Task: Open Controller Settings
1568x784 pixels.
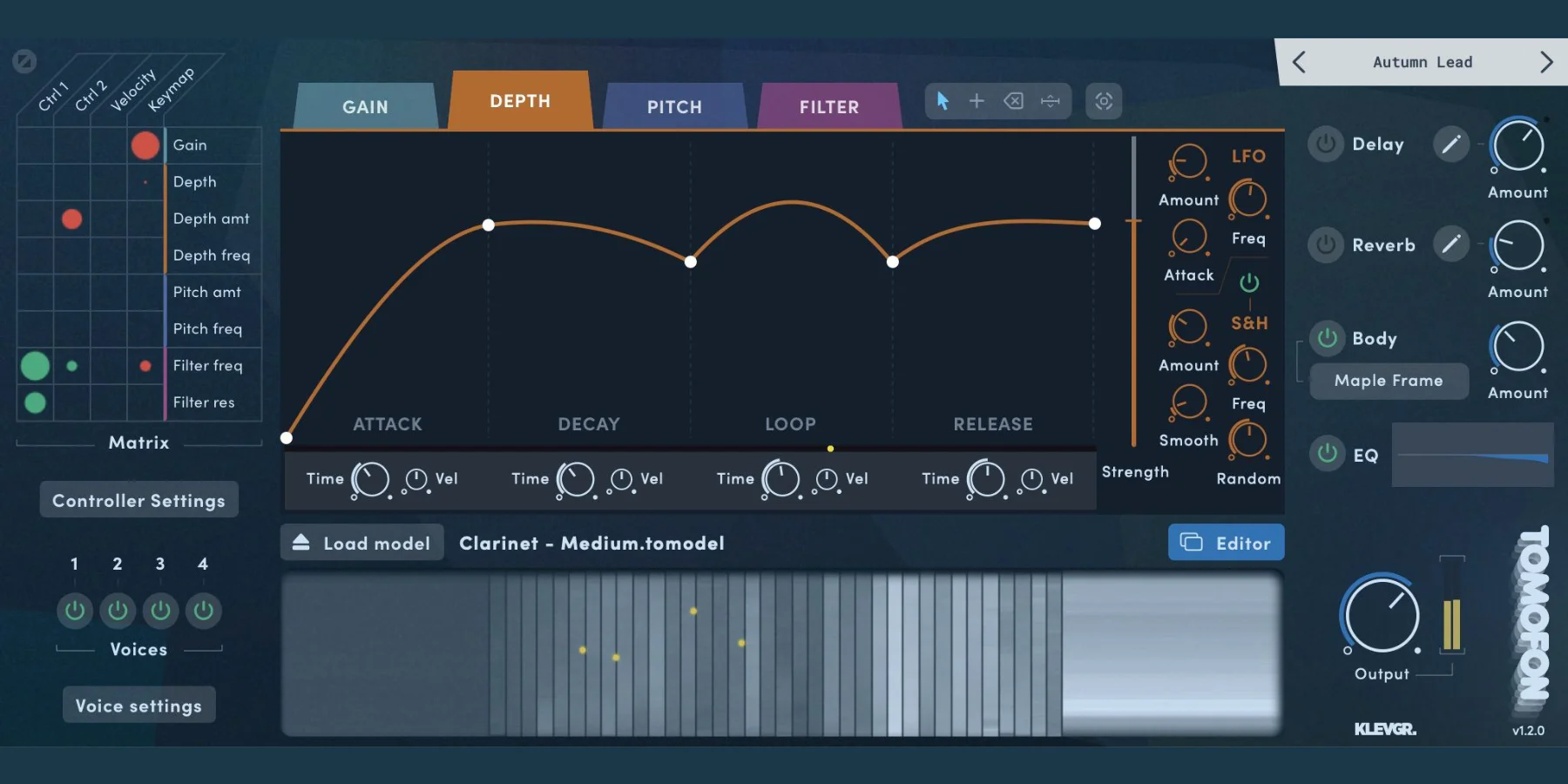Action: click(139, 500)
